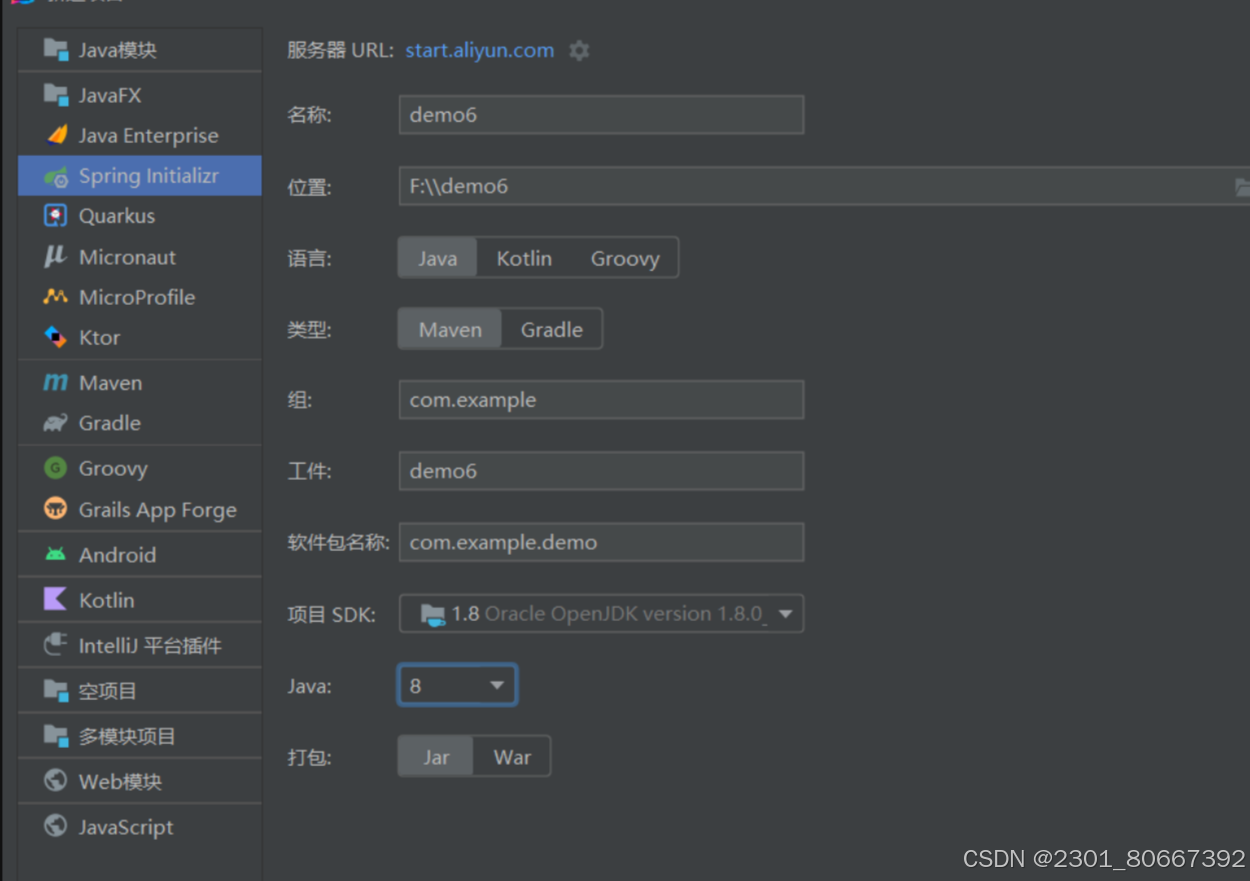Click the Ktor icon

point(56,337)
